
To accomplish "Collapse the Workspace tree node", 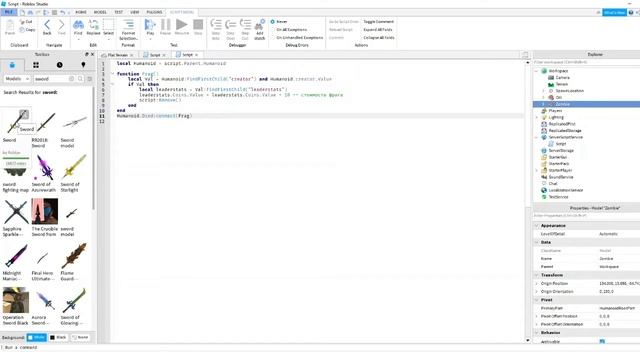I will pyautogui.click(x=536, y=71).
